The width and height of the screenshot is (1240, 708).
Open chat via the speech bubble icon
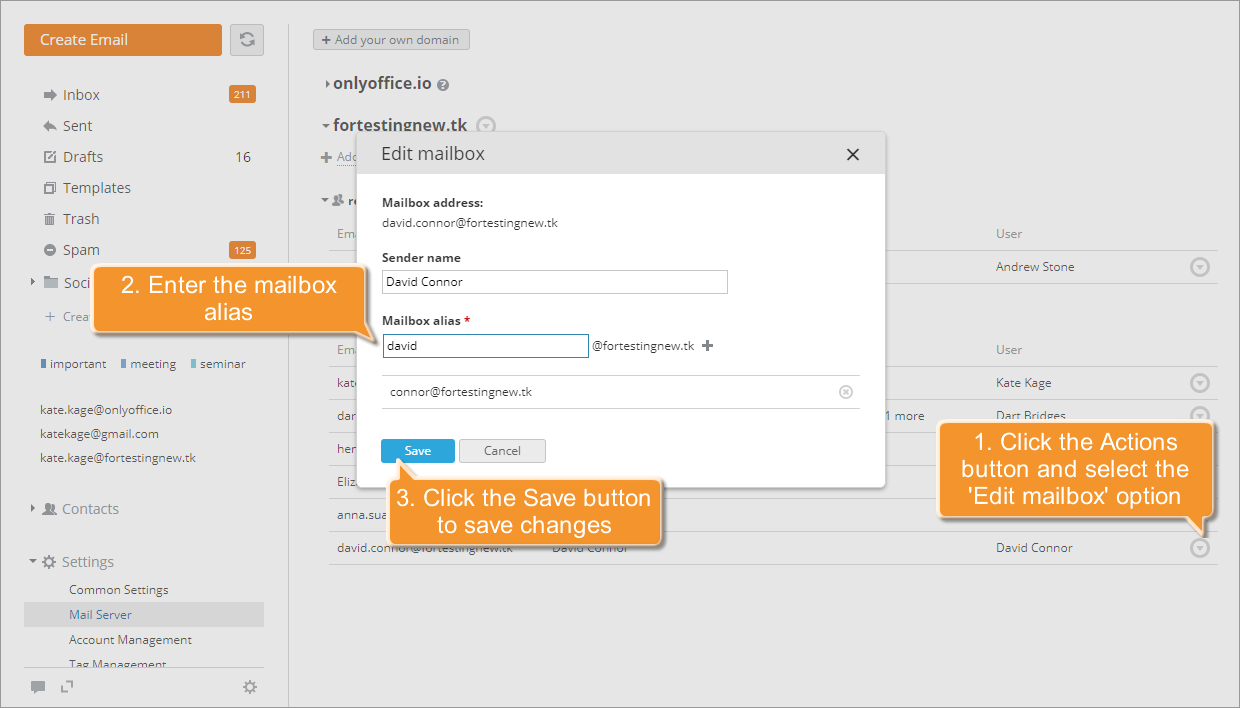pyautogui.click(x=38, y=687)
